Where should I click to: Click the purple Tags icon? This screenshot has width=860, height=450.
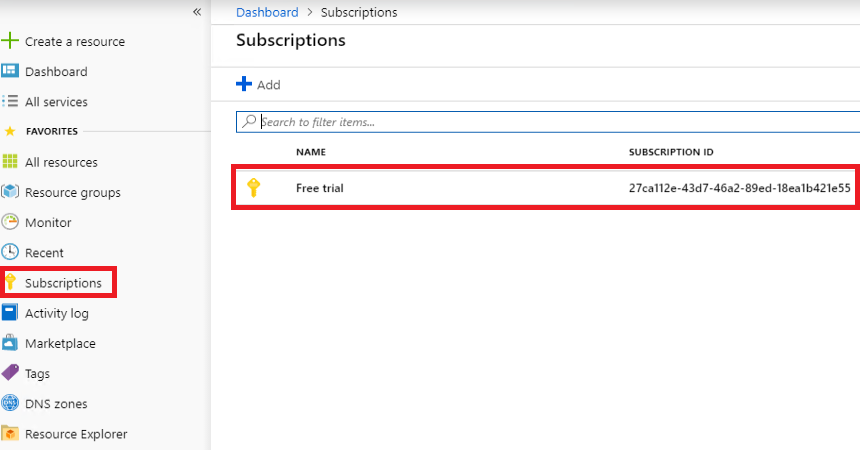tap(10, 373)
